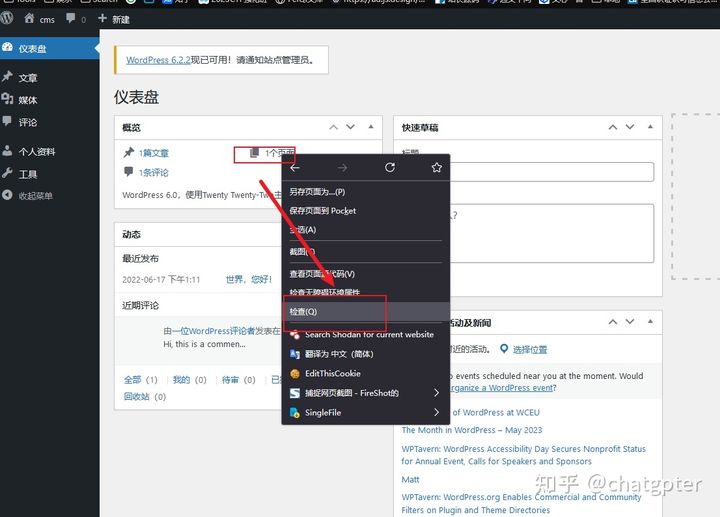This screenshot has height=517, width=720.
Task: Open the 回收站 (0) comments filter
Action: 145,396
